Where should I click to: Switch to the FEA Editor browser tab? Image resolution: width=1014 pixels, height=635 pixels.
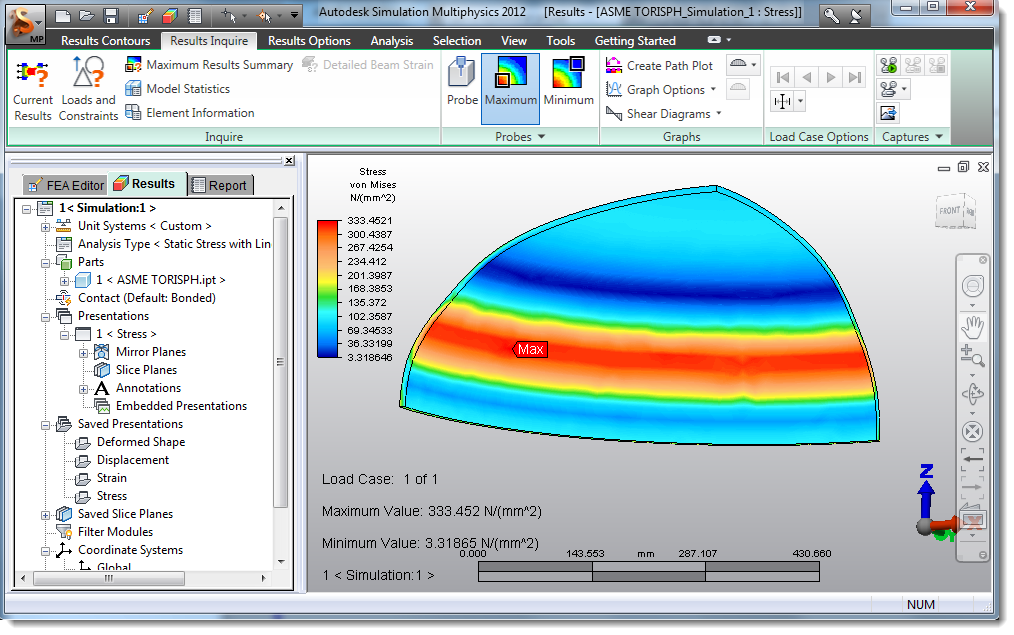point(65,185)
